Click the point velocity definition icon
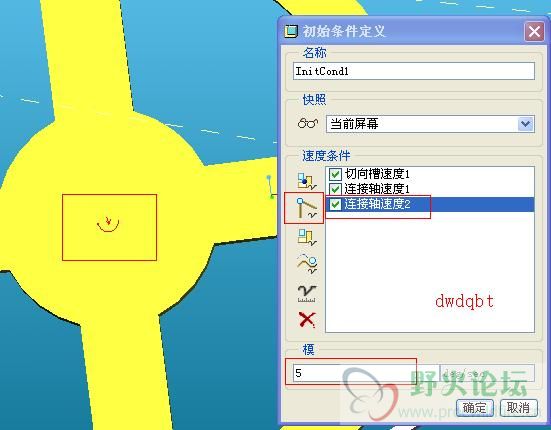The width and height of the screenshot is (551, 430). point(307,181)
